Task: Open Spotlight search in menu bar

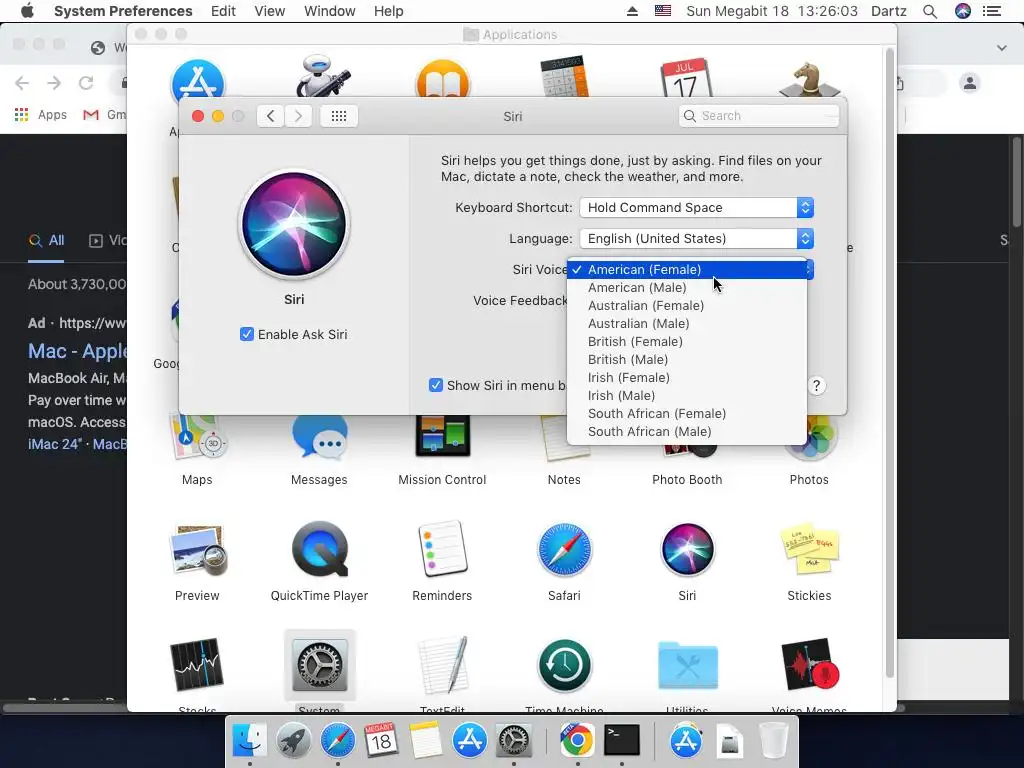Action: [x=930, y=11]
